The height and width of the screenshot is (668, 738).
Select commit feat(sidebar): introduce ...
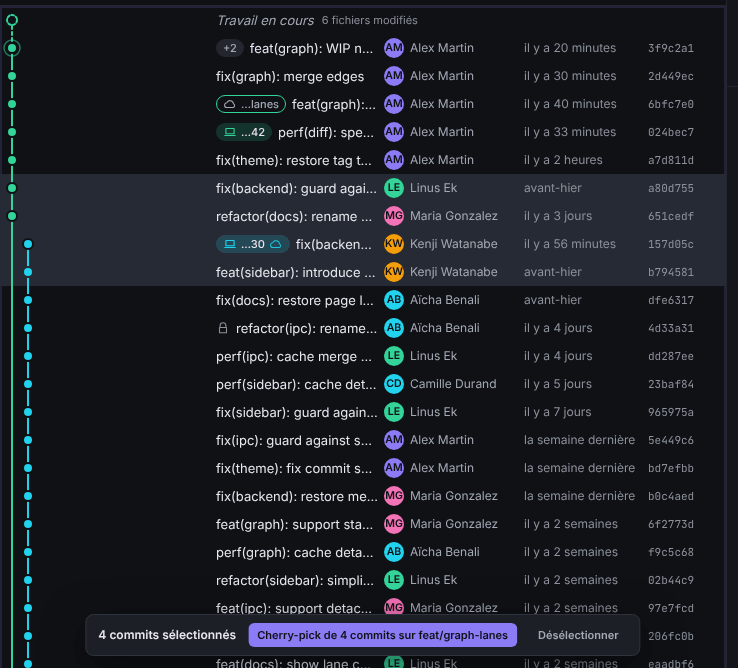[x=362, y=272]
